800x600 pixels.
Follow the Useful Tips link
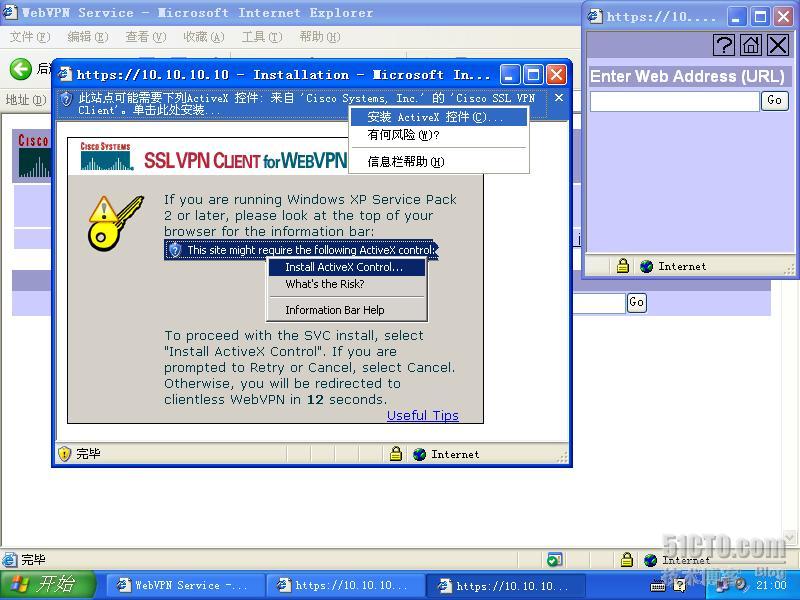pyautogui.click(x=422, y=415)
